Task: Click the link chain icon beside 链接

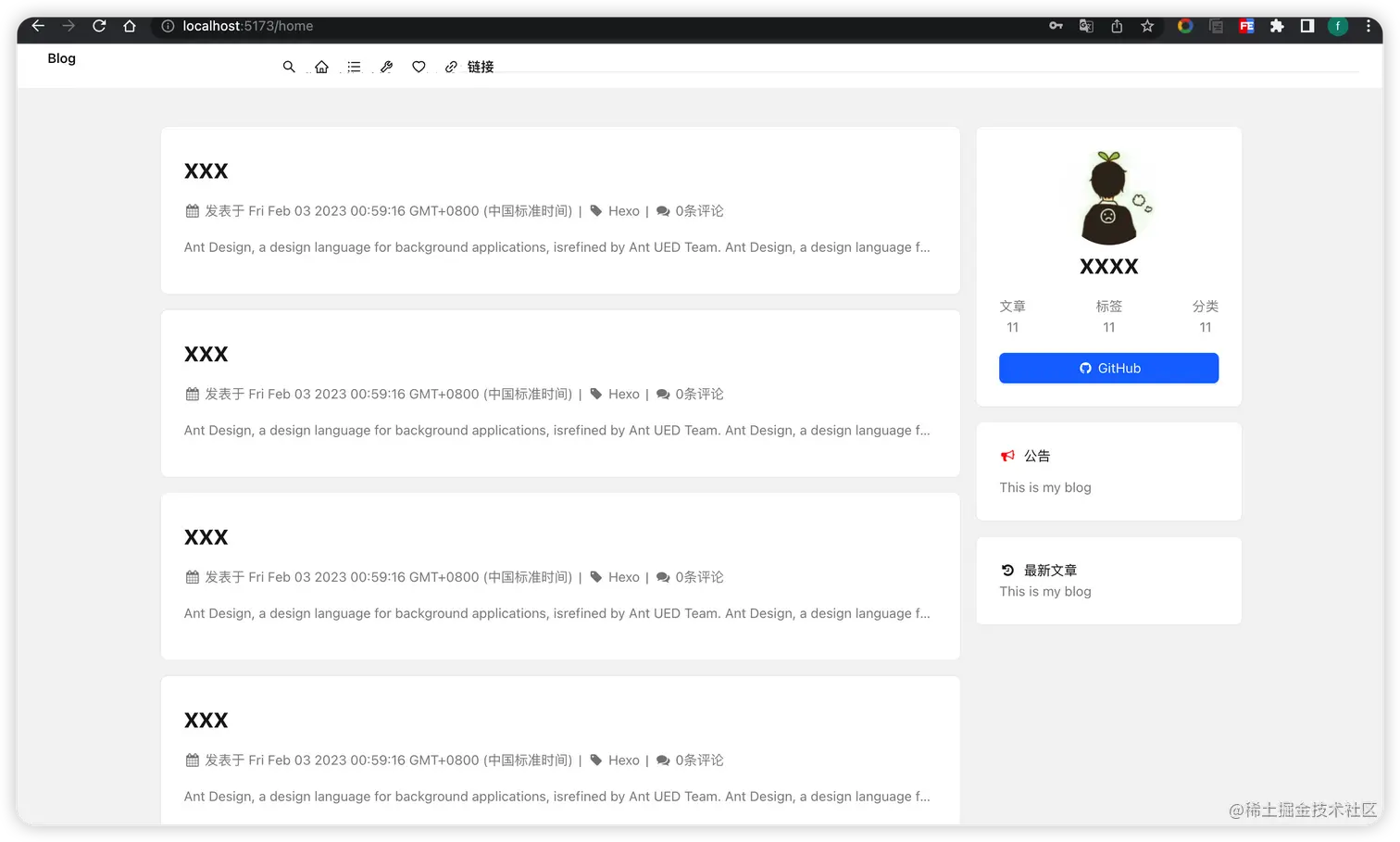Action: (451, 66)
